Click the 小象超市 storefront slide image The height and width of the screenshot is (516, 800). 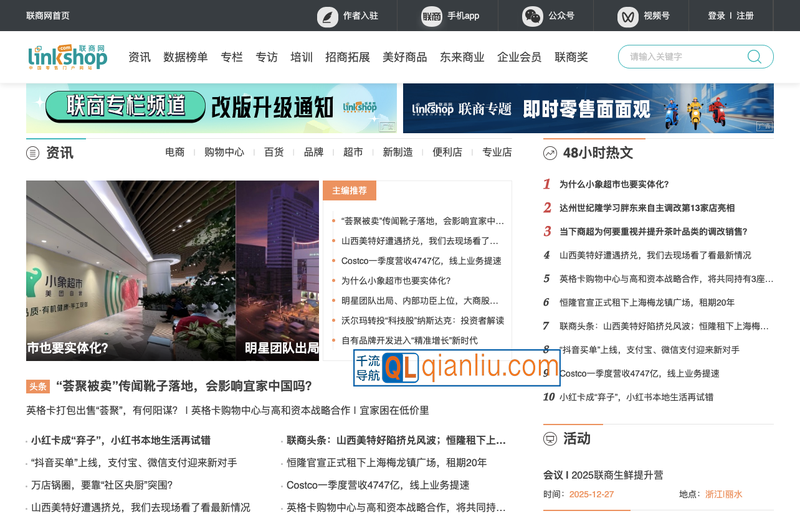click(131, 271)
